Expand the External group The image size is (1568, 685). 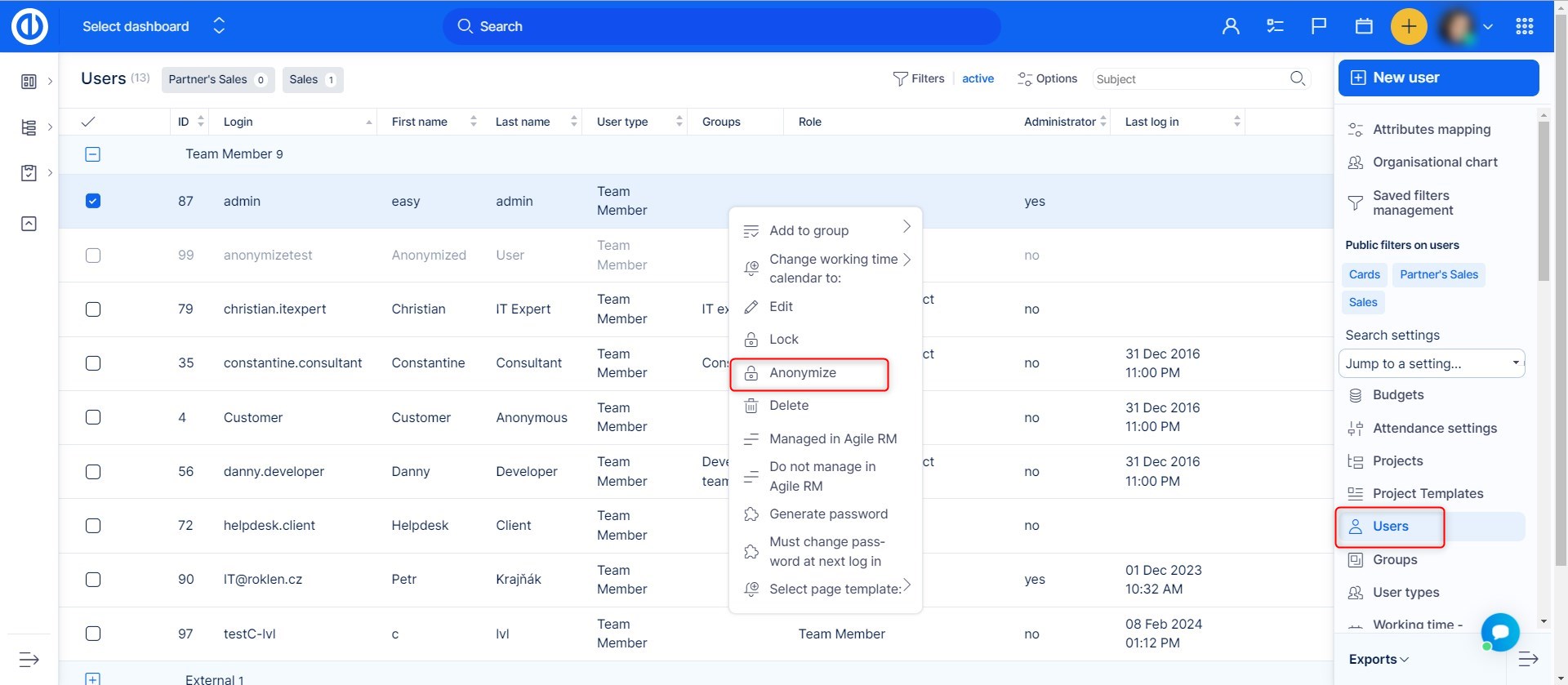point(93,678)
